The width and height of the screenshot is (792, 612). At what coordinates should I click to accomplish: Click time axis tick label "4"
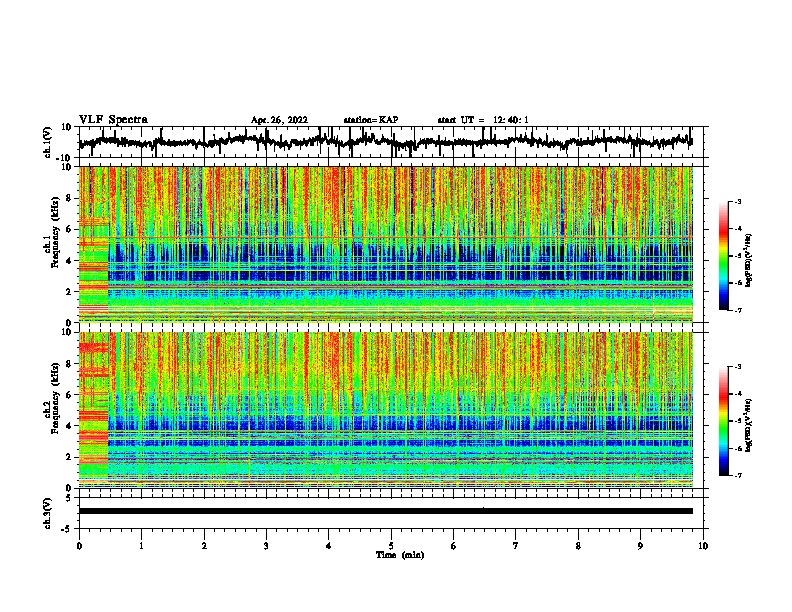(329, 546)
